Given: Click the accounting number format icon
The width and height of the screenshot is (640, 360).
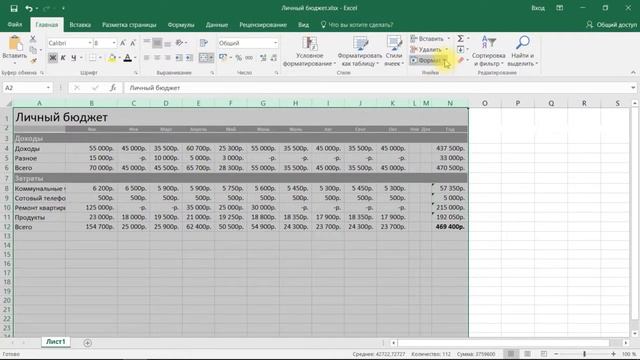Looking at the screenshot, I should [x=223, y=58].
